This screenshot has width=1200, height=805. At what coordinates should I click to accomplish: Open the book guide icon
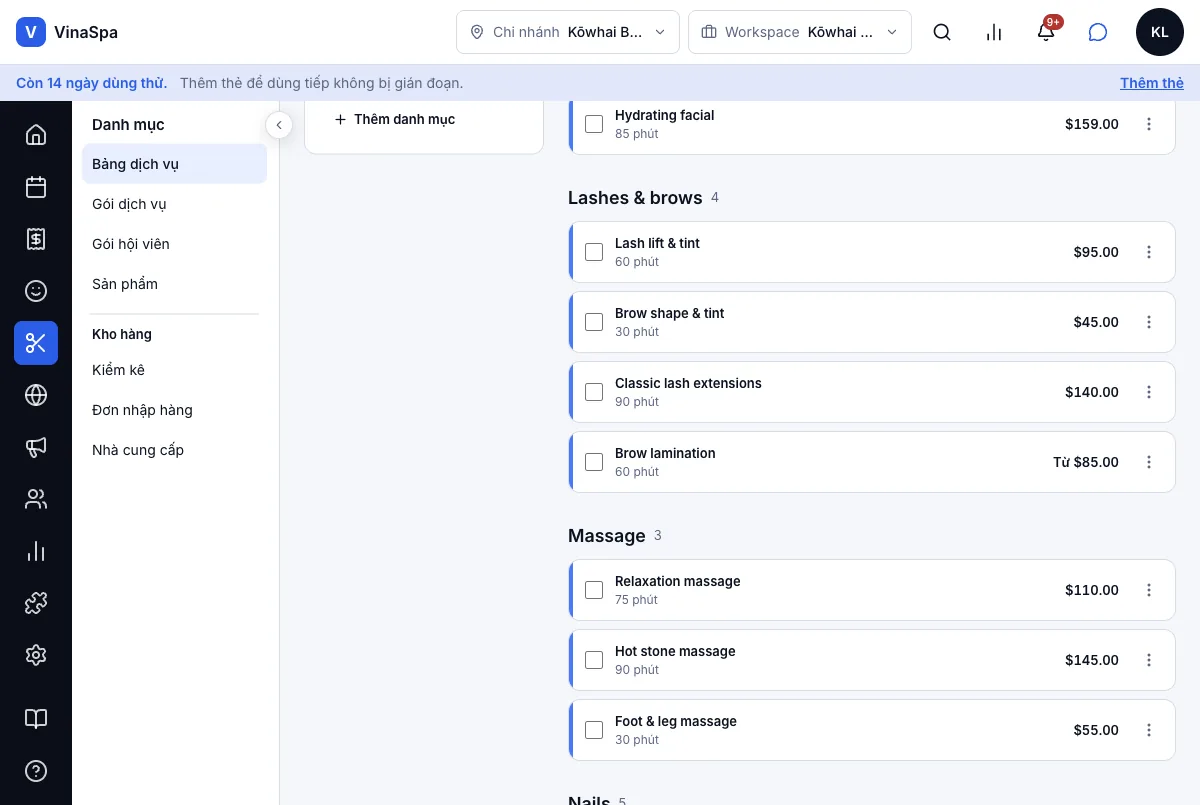click(36, 719)
